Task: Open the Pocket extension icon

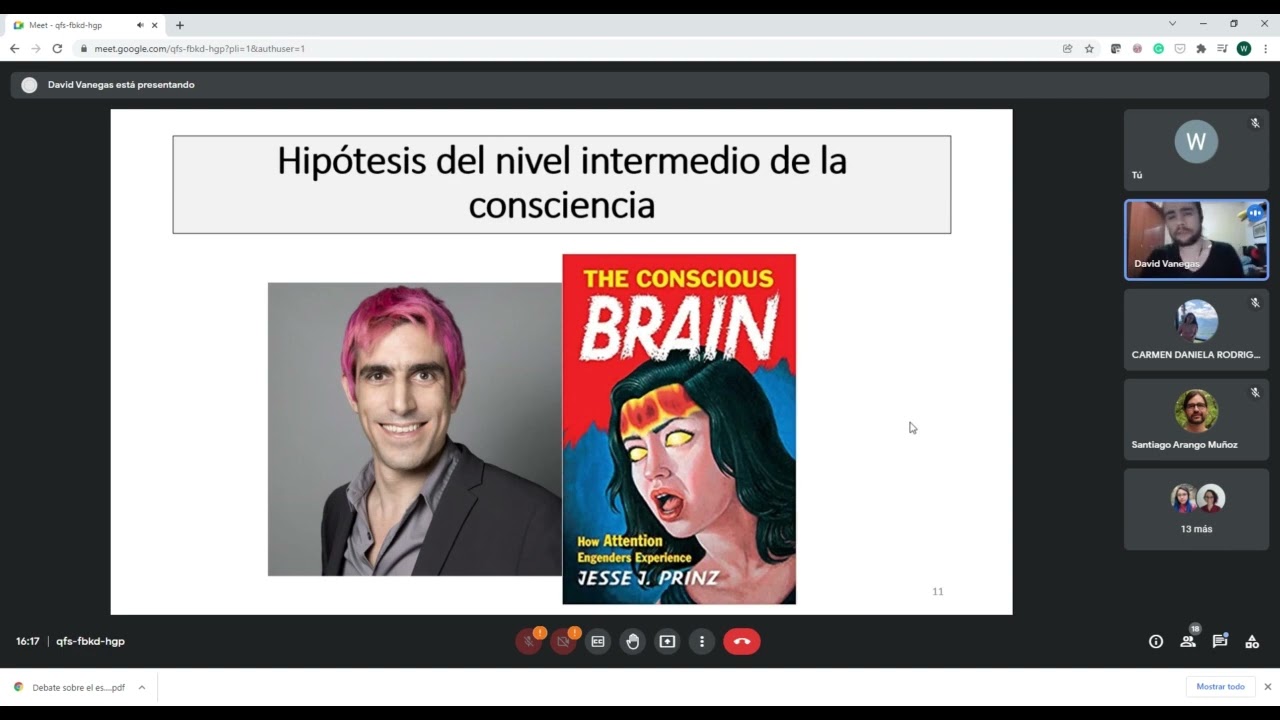Action: [1180, 48]
